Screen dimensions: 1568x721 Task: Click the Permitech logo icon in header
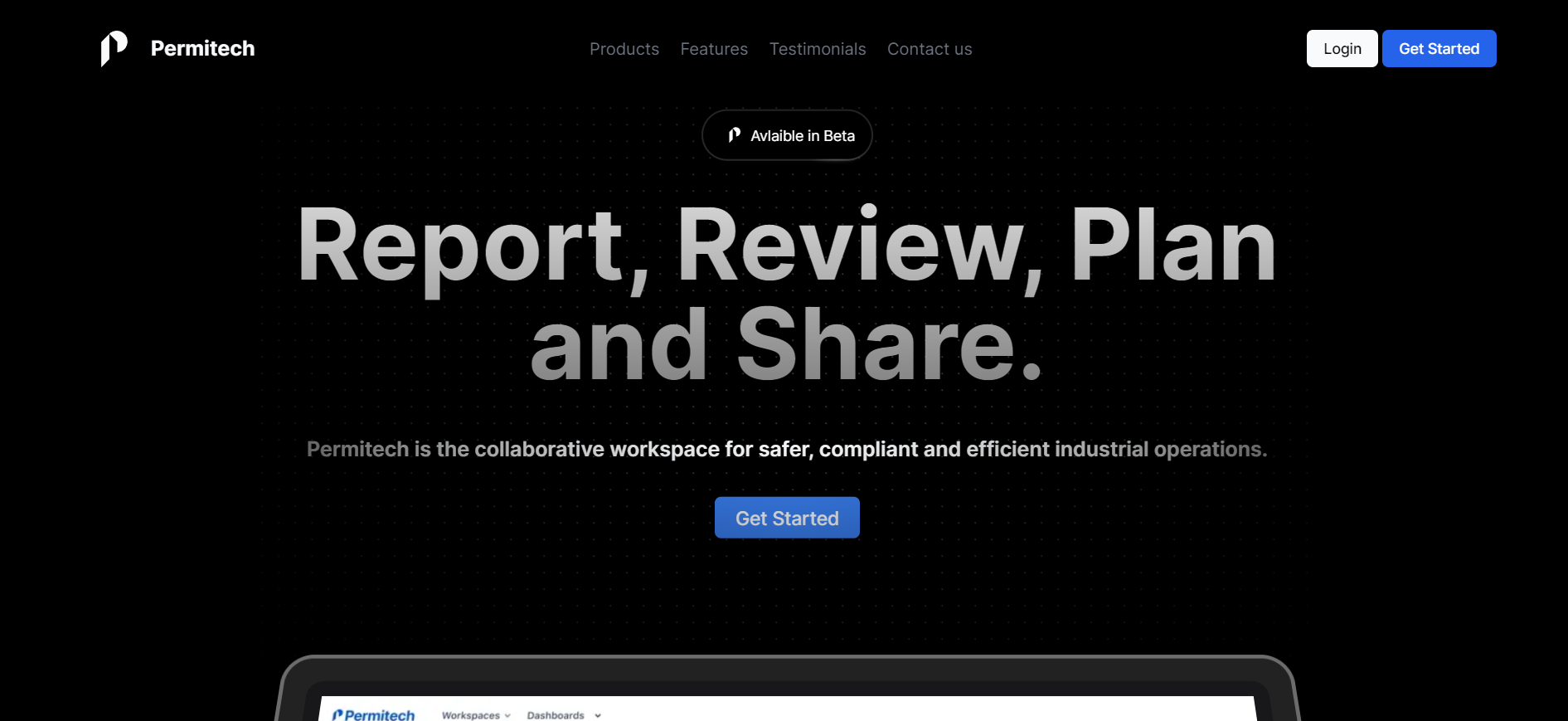114,48
